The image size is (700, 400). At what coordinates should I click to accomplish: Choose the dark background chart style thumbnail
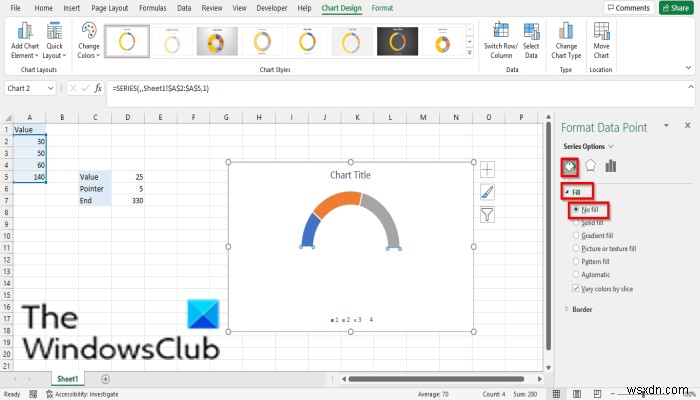click(x=397, y=41)
